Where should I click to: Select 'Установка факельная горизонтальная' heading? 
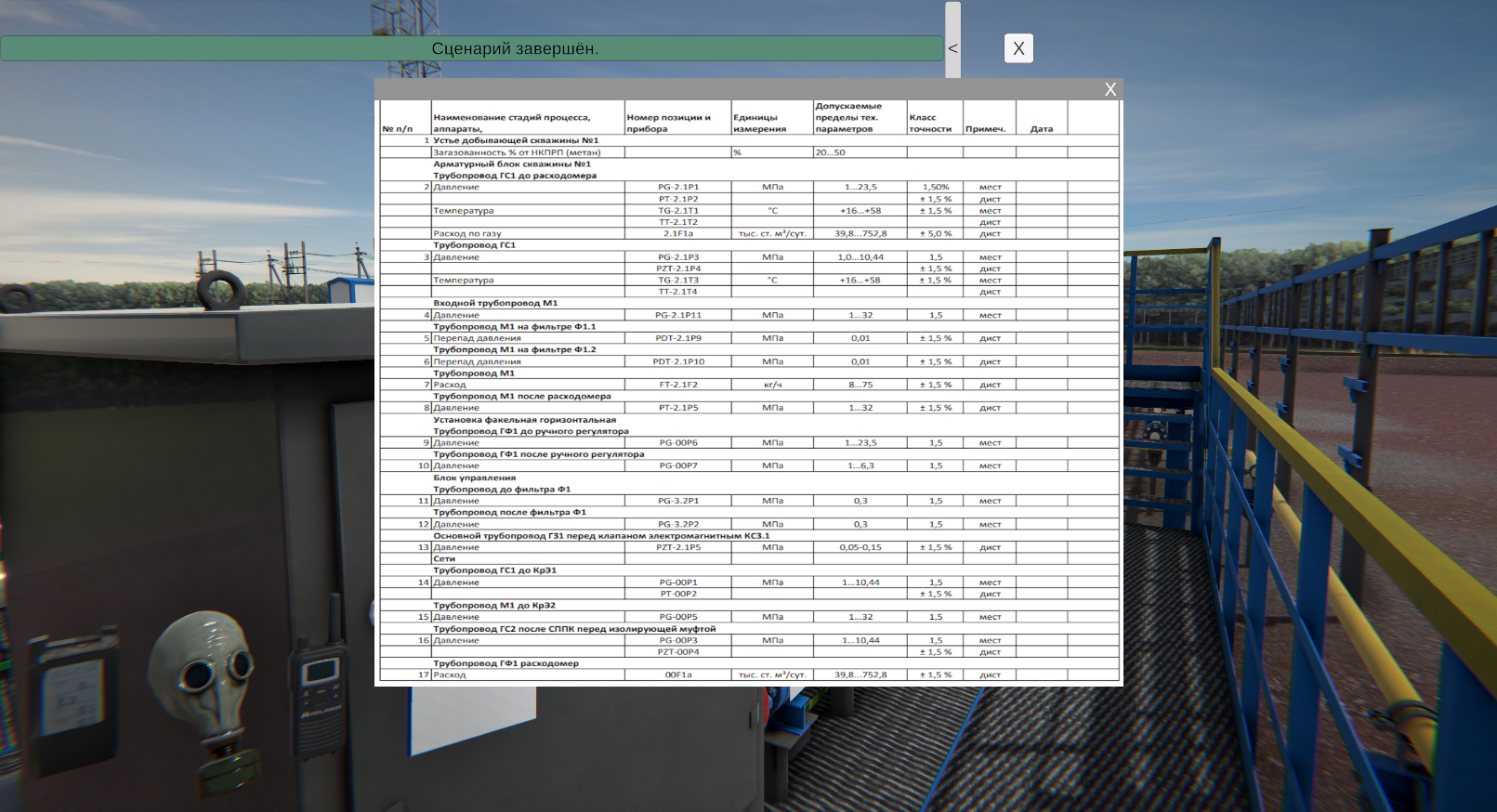pyautogui.click(x=525, y=420)
